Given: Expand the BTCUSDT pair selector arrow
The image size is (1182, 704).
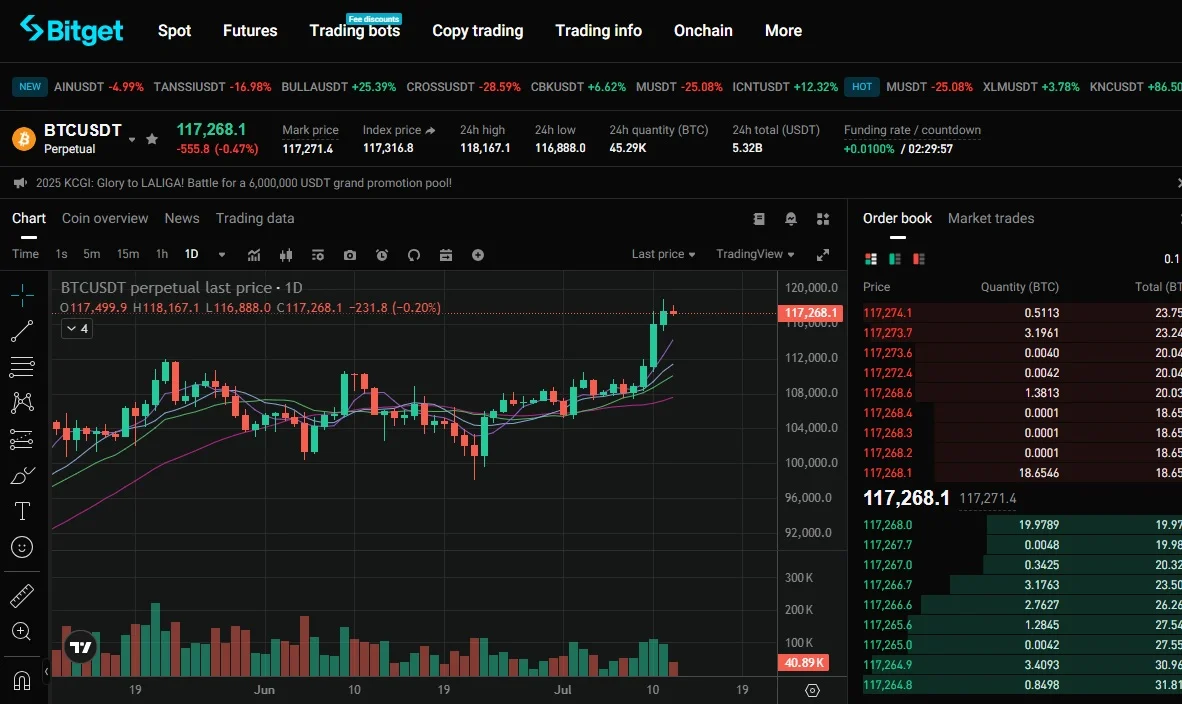Looking at the screenshot, I should [132, 140].
